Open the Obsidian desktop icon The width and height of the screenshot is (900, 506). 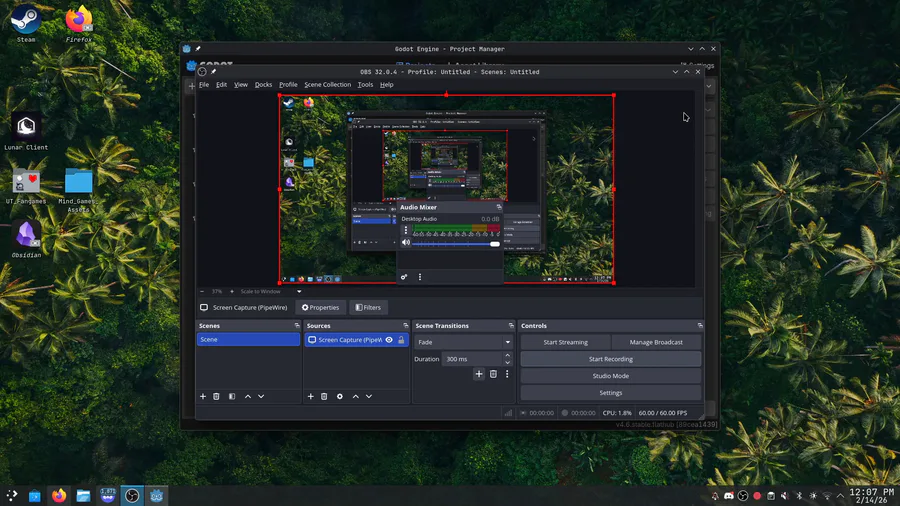coord(26,239)
